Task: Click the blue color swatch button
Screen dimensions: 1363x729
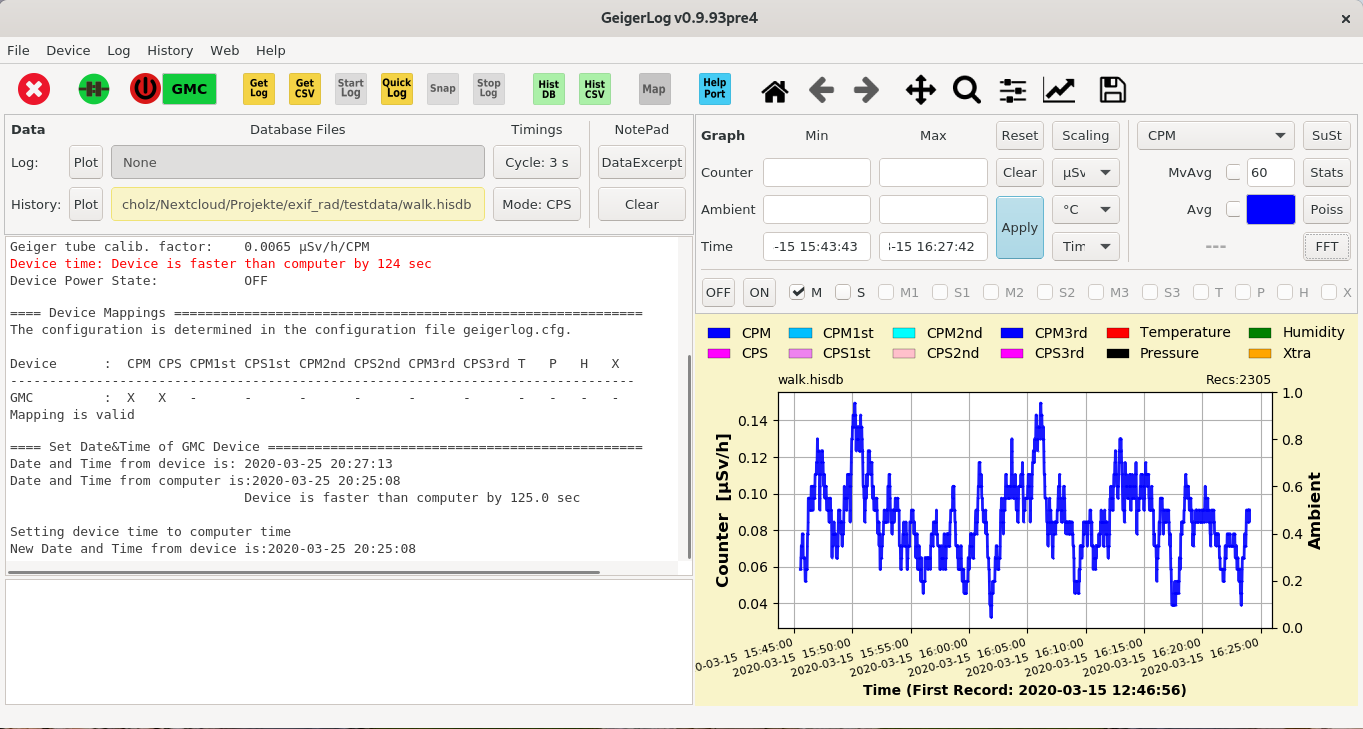Action: 1271,209
